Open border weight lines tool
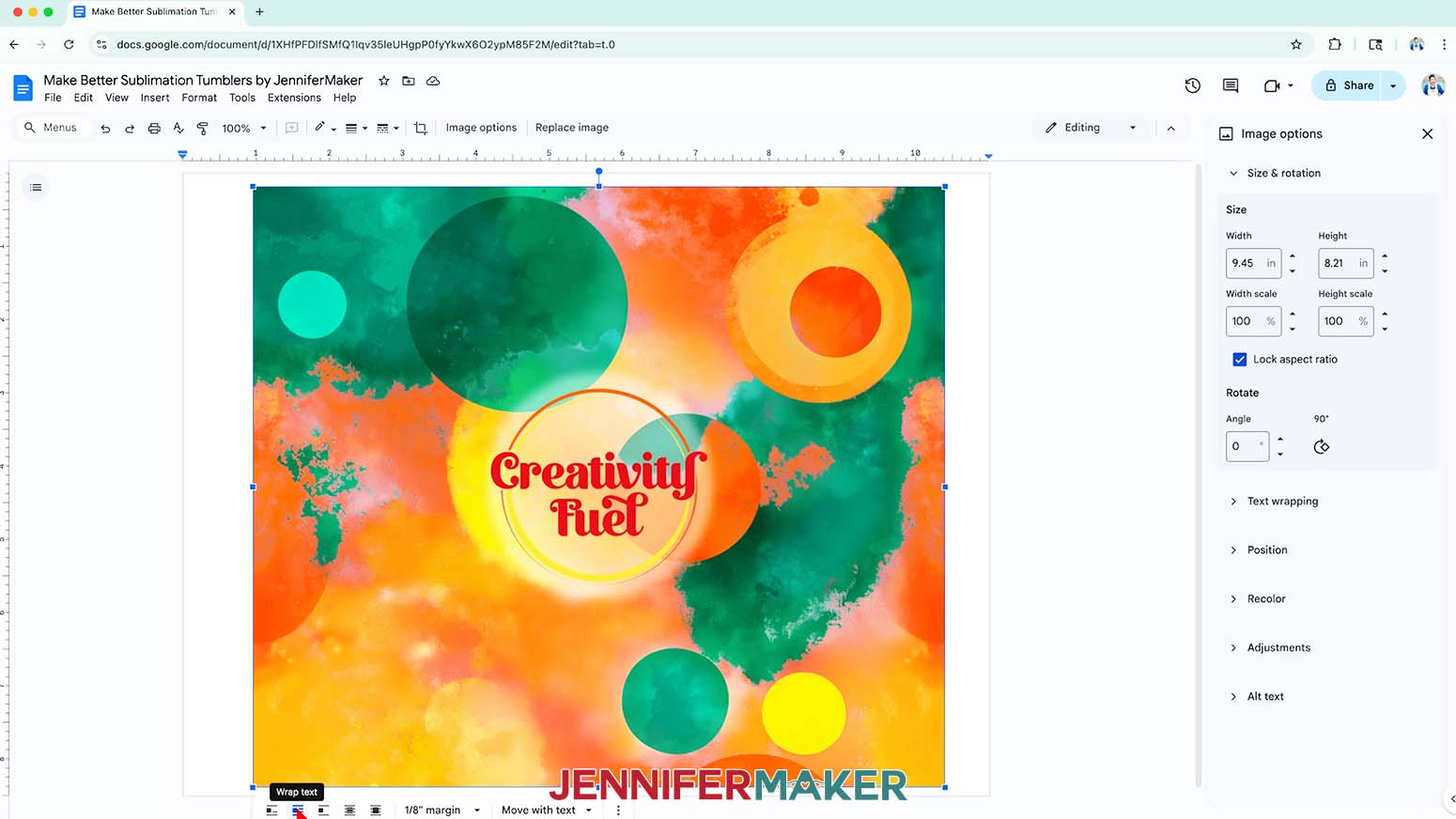 356,128
